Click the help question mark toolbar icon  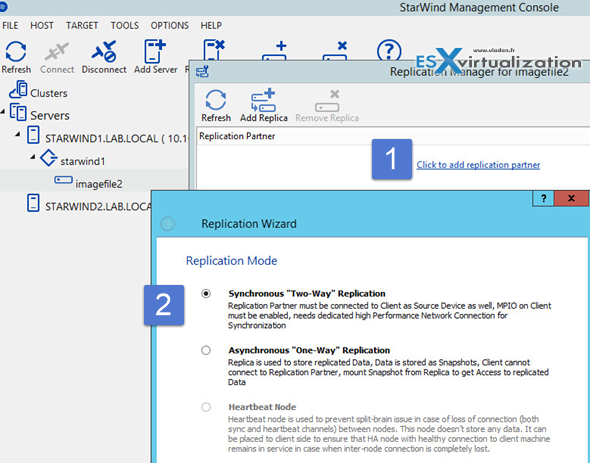389,50
